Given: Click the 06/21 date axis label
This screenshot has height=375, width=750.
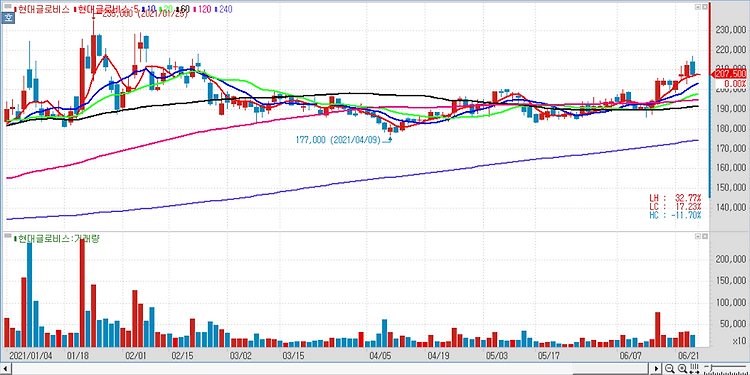Looking at the screenshot, I should tap(689, 356).
